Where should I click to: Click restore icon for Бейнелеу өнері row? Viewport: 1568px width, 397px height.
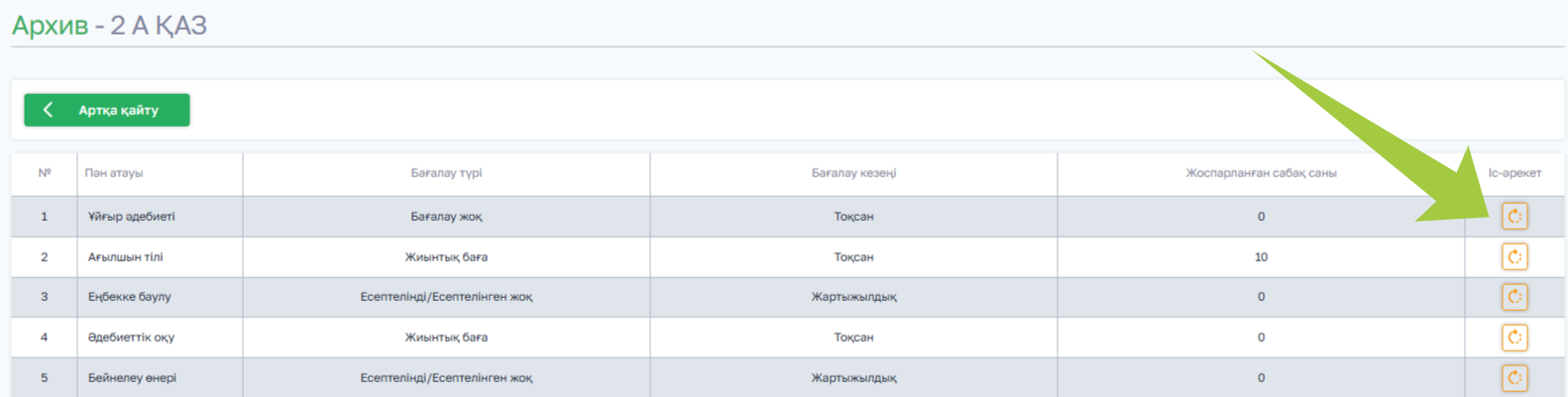1513,377
